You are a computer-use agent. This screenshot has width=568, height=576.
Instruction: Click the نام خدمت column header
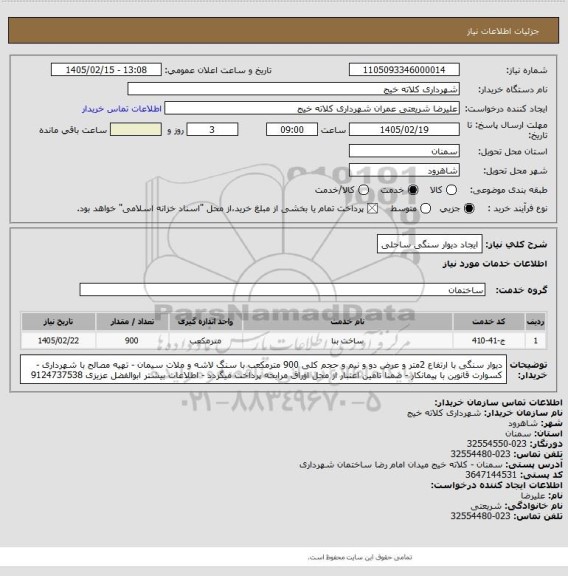click(x=348, y=322)
